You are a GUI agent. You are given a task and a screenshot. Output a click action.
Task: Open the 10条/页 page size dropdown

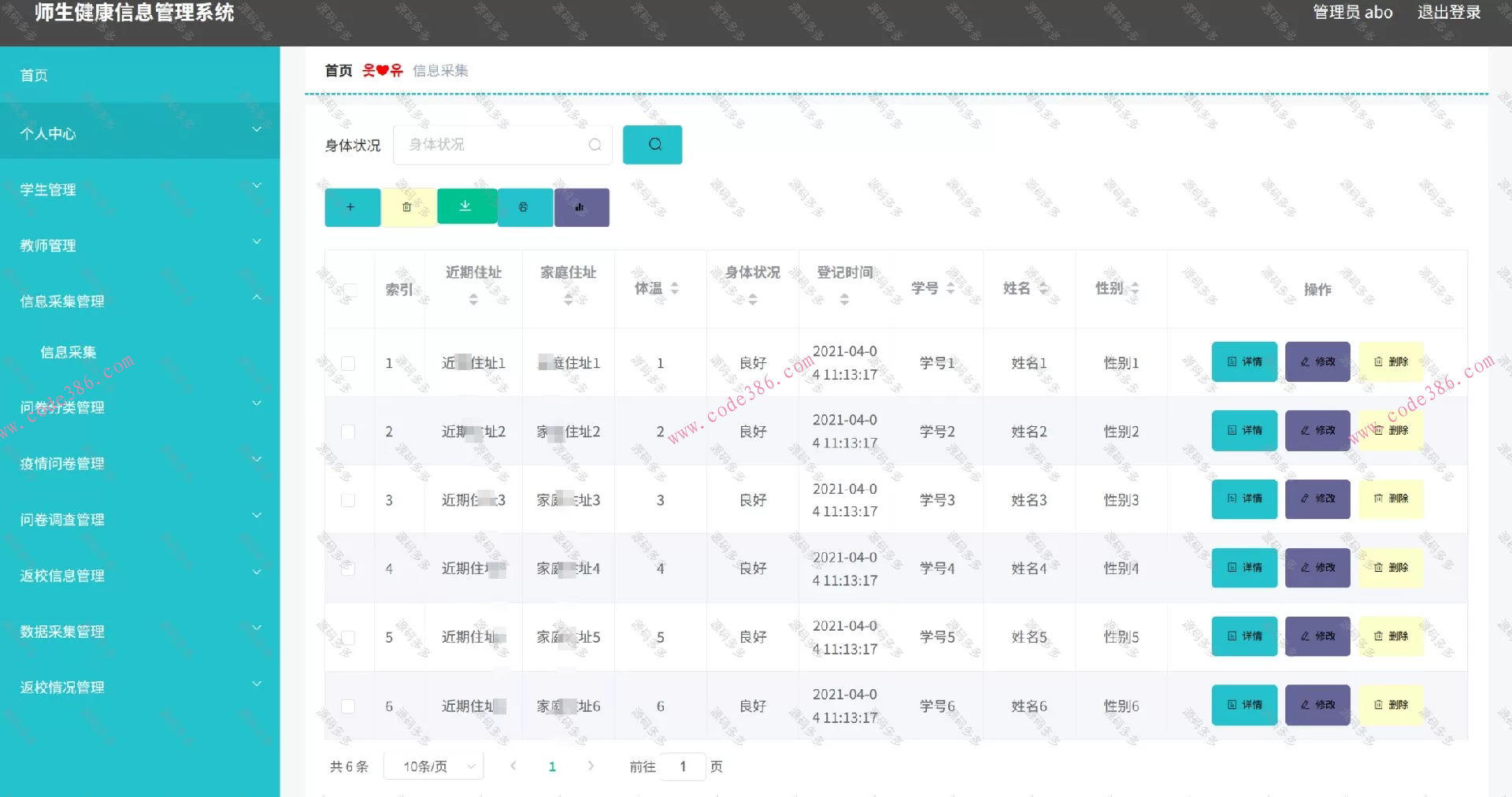tap(432, 765)
